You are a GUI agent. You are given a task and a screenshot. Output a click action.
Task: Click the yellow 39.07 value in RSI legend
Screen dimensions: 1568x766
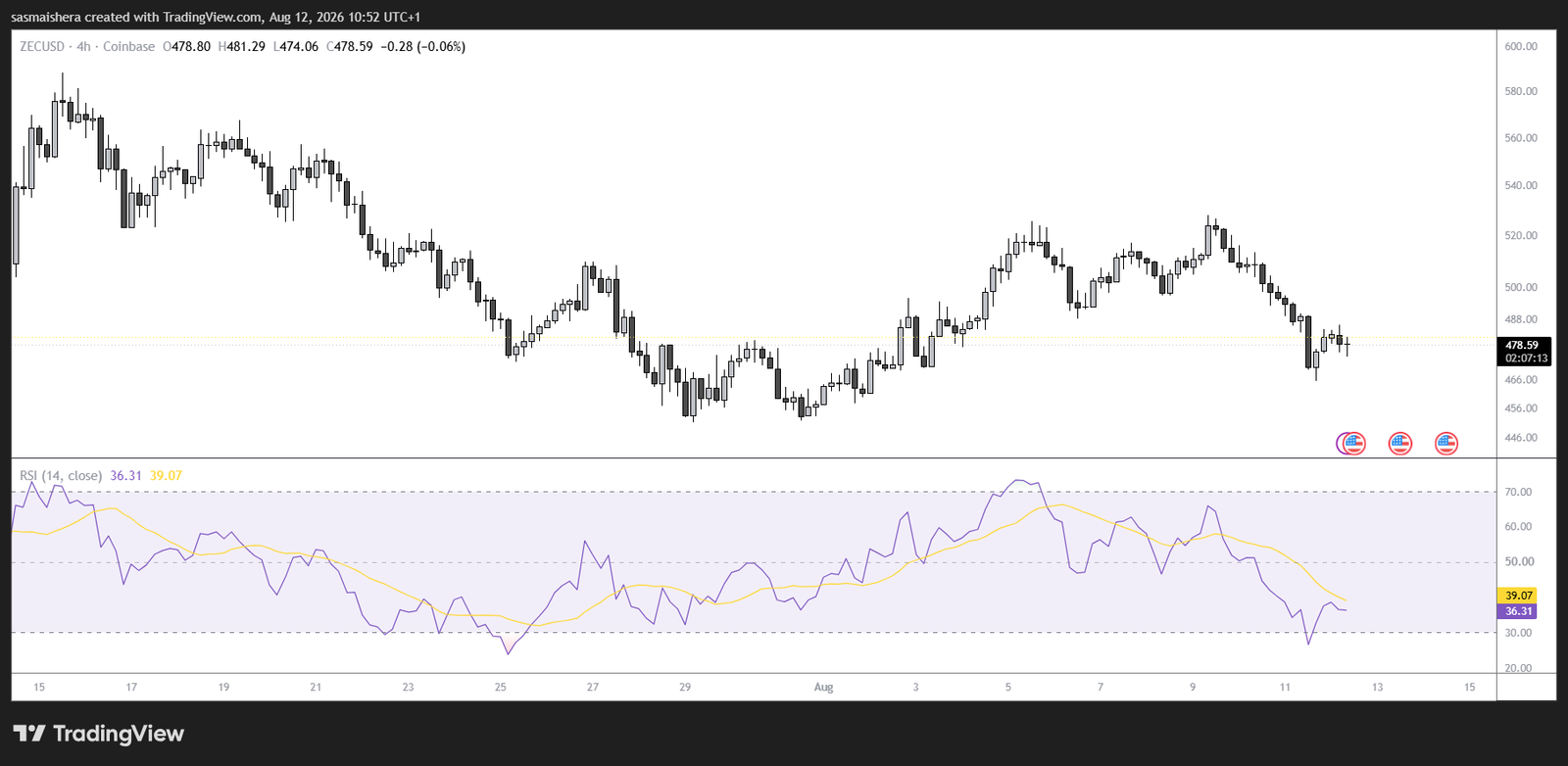coord(166,475)
